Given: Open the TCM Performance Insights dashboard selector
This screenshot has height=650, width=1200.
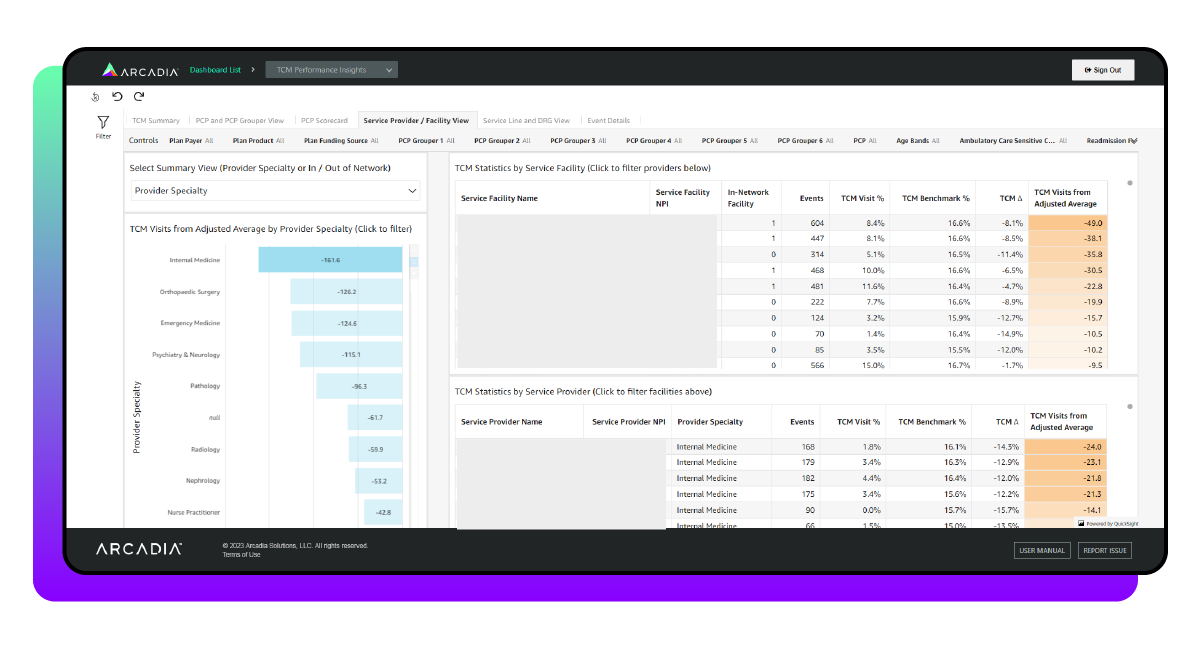Looking at the screenshot, I should (331, 69).
